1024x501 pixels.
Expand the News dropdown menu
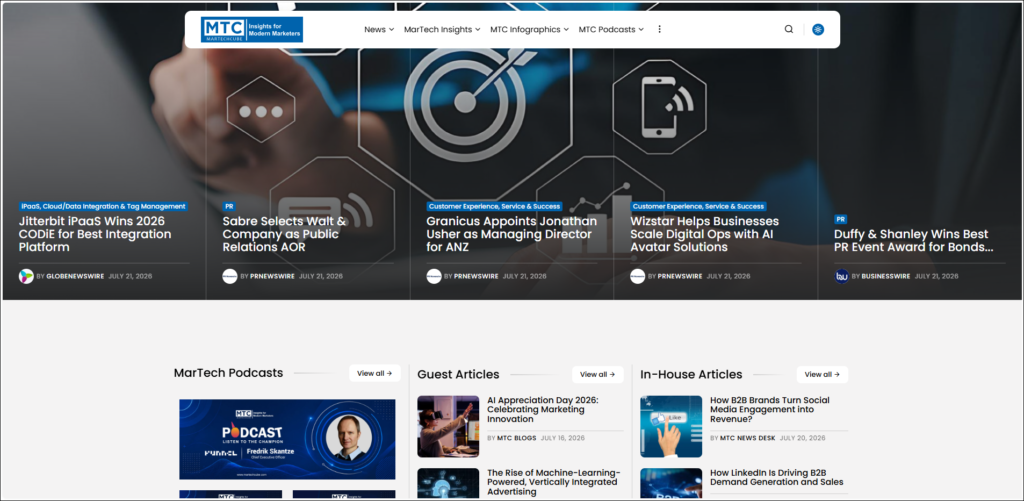point(379,29)
